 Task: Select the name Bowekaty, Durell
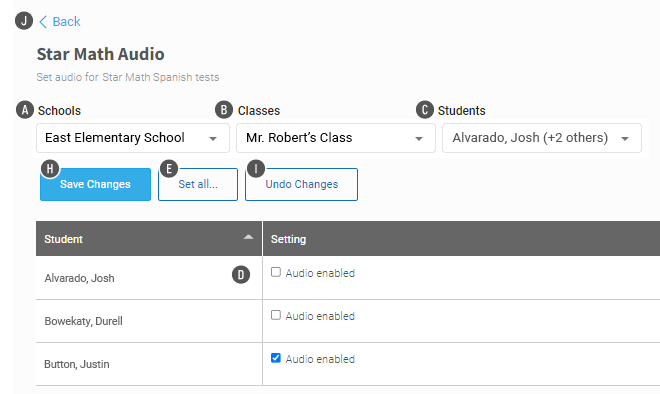click(x=83, y=321)
